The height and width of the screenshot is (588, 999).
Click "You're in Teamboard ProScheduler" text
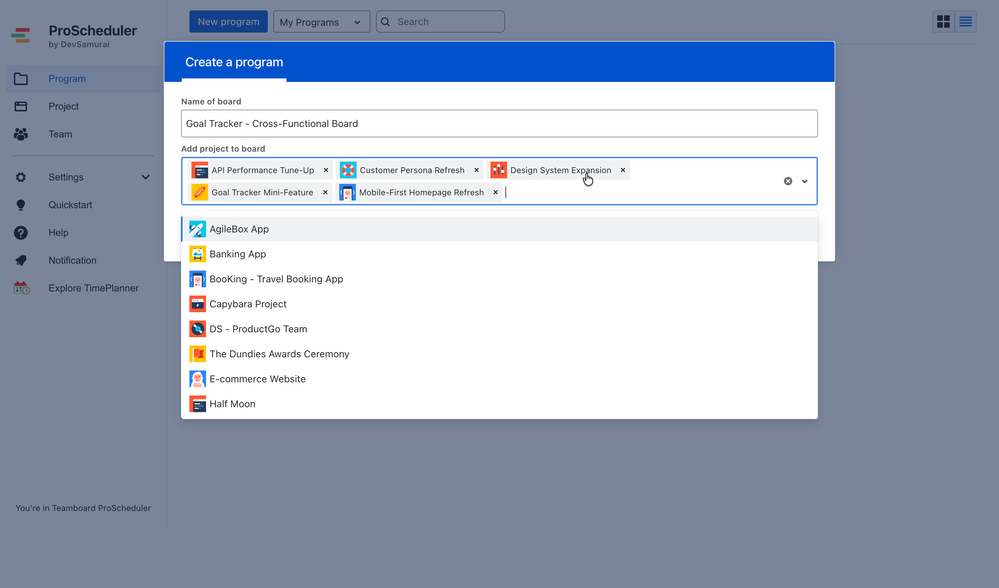coord(83,508)
